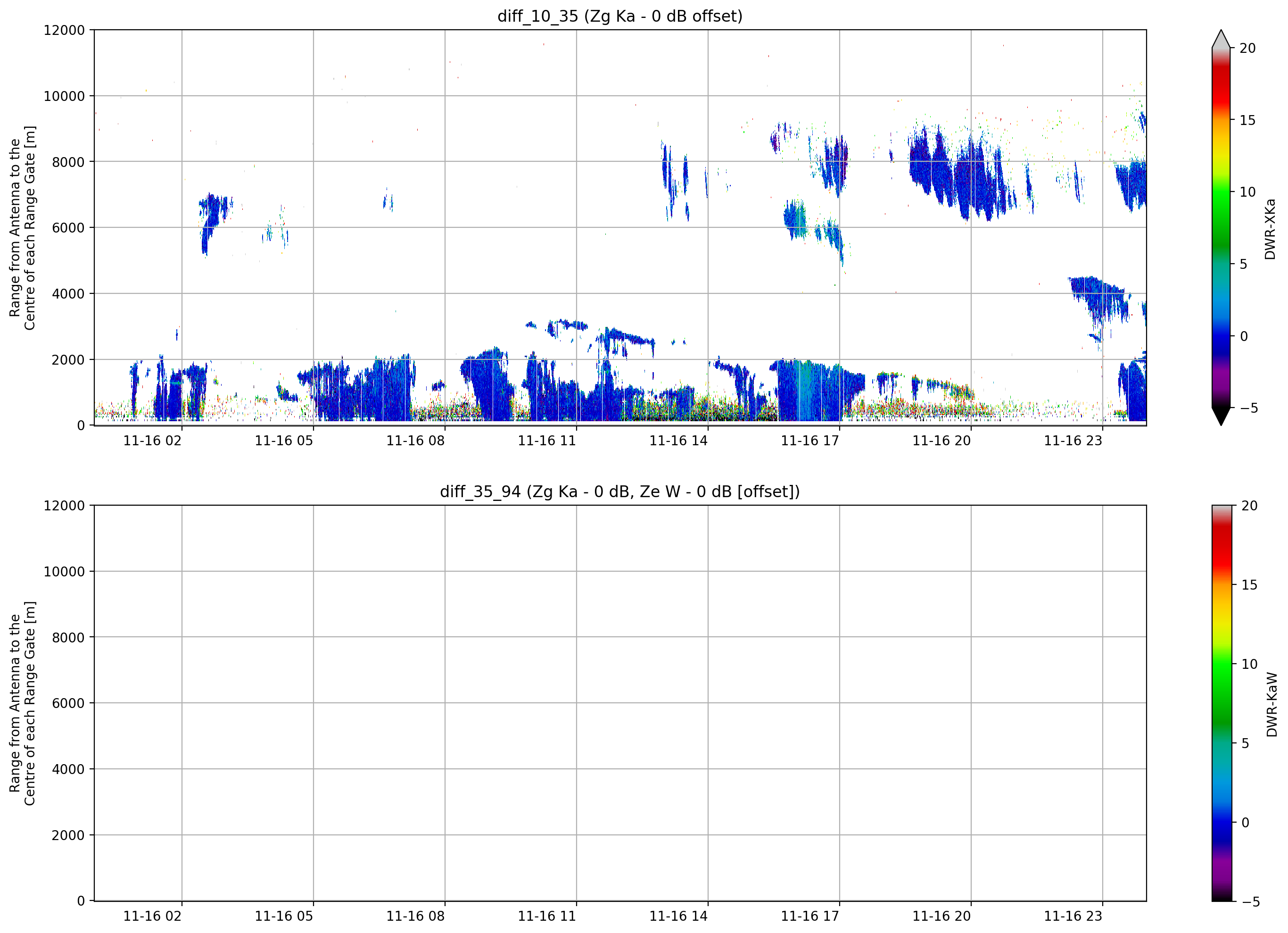Click y tick "2000" of the diff_35_94 plot
The image size is (1288, 933).
point(68,835)
